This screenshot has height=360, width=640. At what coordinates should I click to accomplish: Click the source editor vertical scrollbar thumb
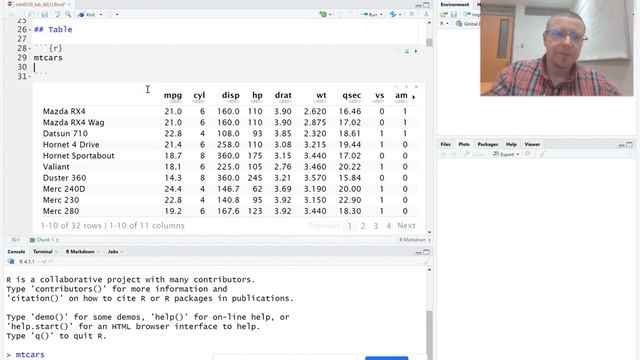429,42
